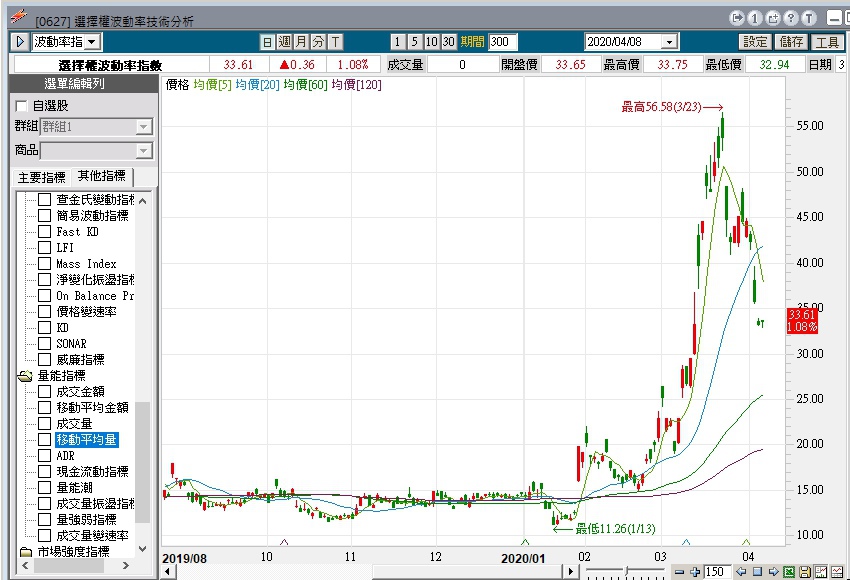
Task: Select daily 日 period
Action: pyautogui.click(x=267, y=42)
